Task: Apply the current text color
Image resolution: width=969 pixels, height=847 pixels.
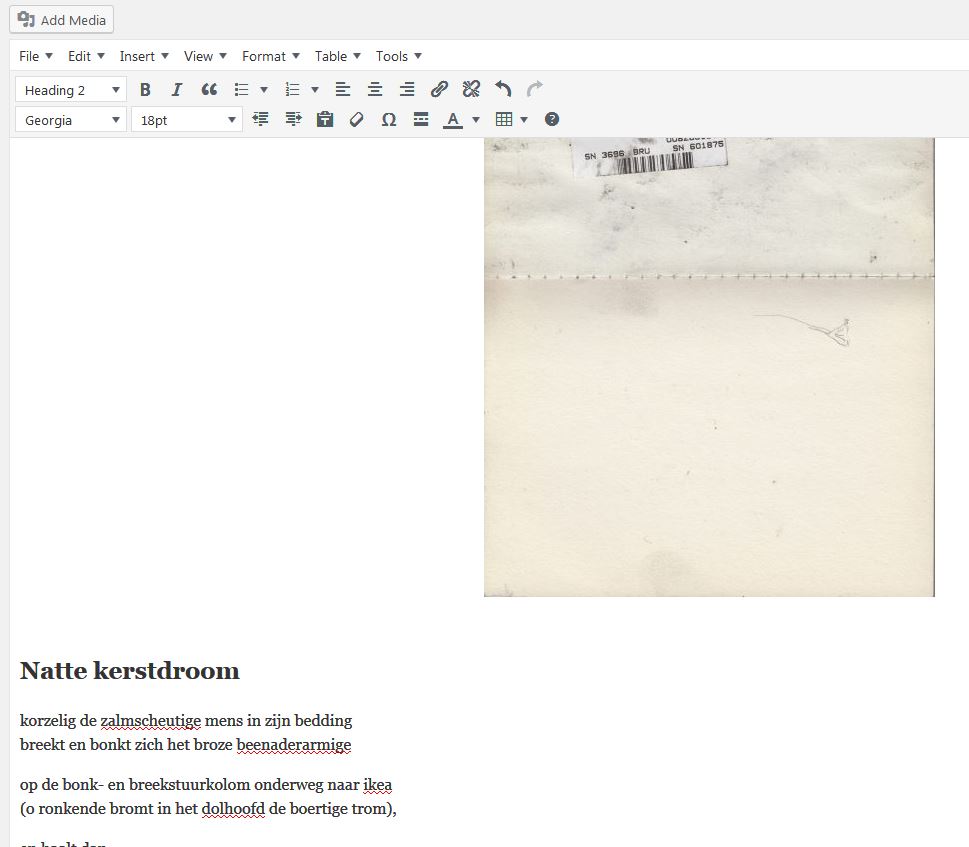Action: 453,119
